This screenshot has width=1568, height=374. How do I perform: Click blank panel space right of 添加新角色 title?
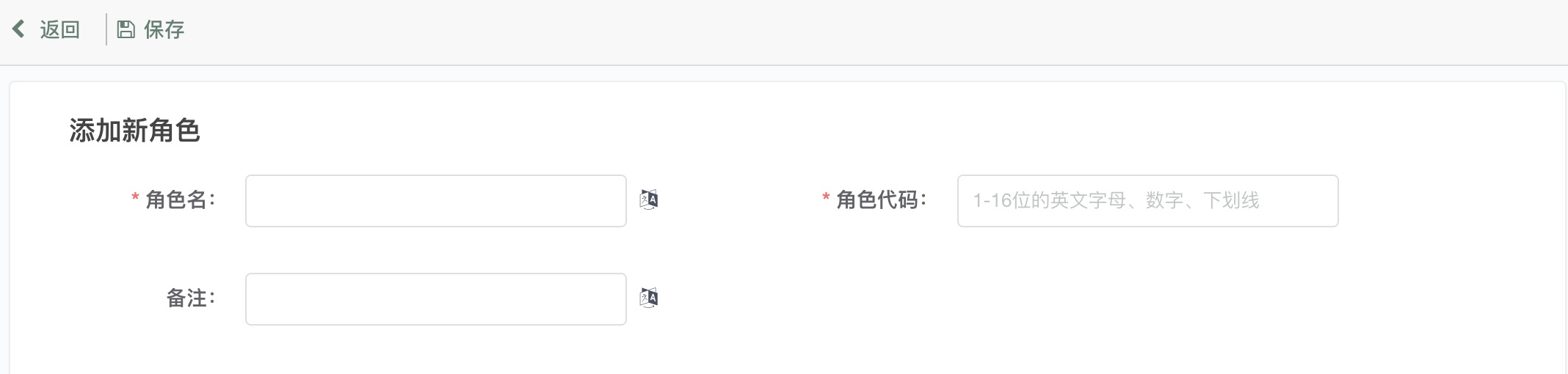(x=881, y=131)
